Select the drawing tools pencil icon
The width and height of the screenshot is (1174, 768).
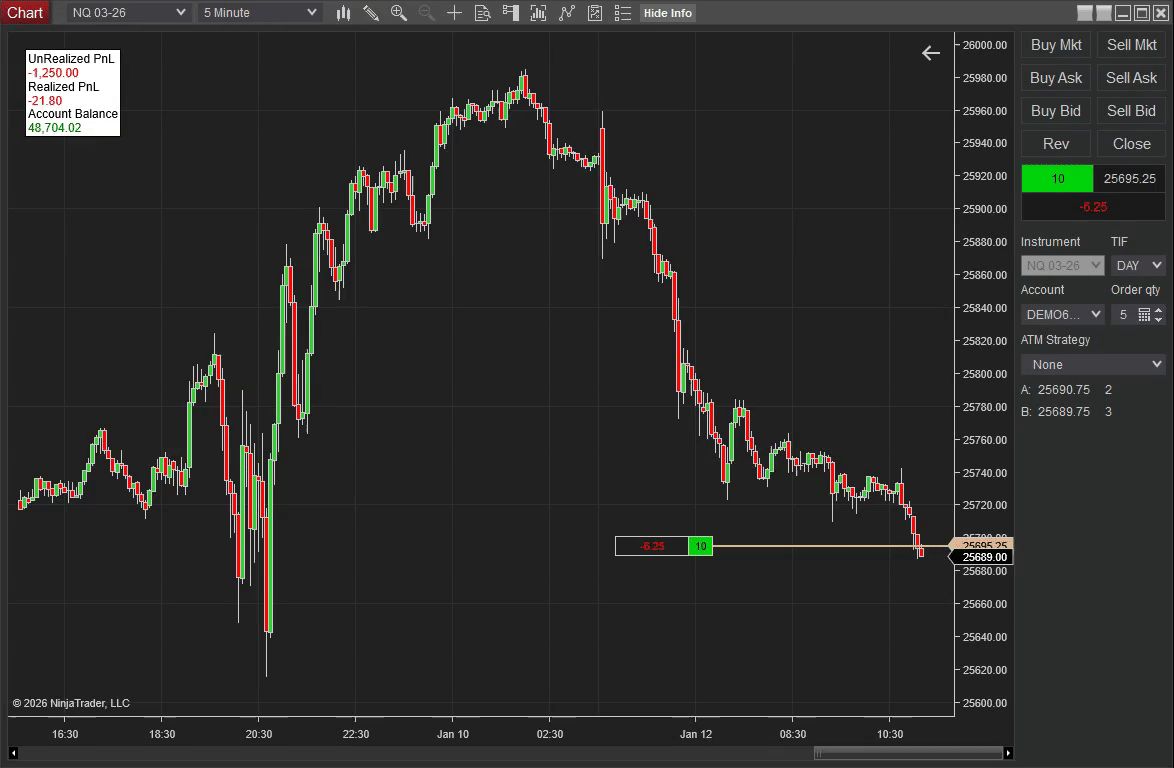click(x=371, y=13)
